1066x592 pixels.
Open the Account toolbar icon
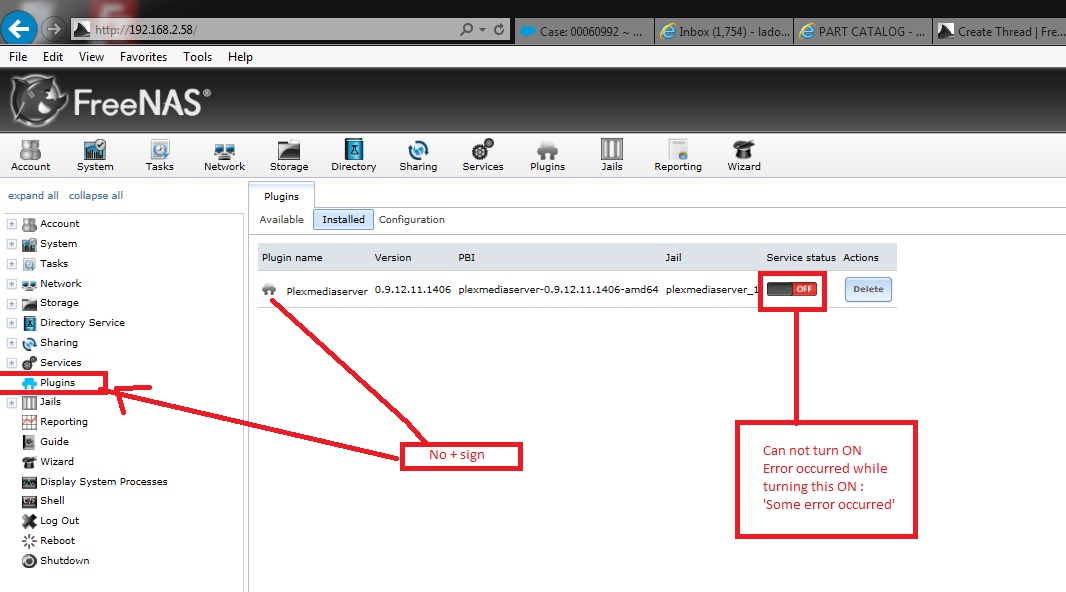click(30, 156)
